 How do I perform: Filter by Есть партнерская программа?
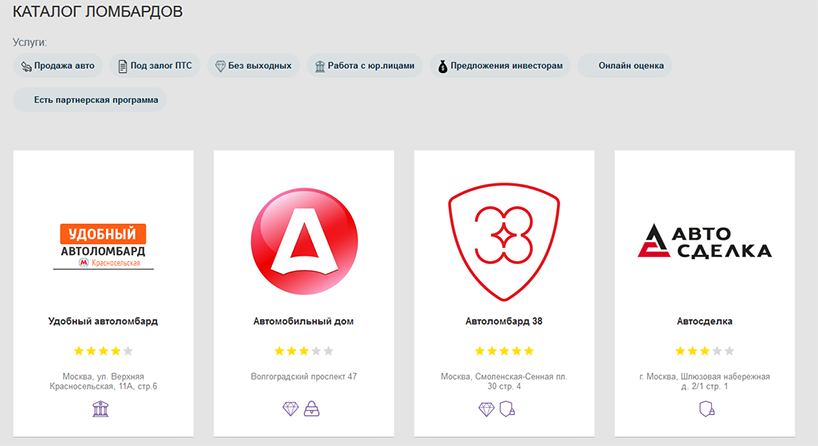click(90, 100)
